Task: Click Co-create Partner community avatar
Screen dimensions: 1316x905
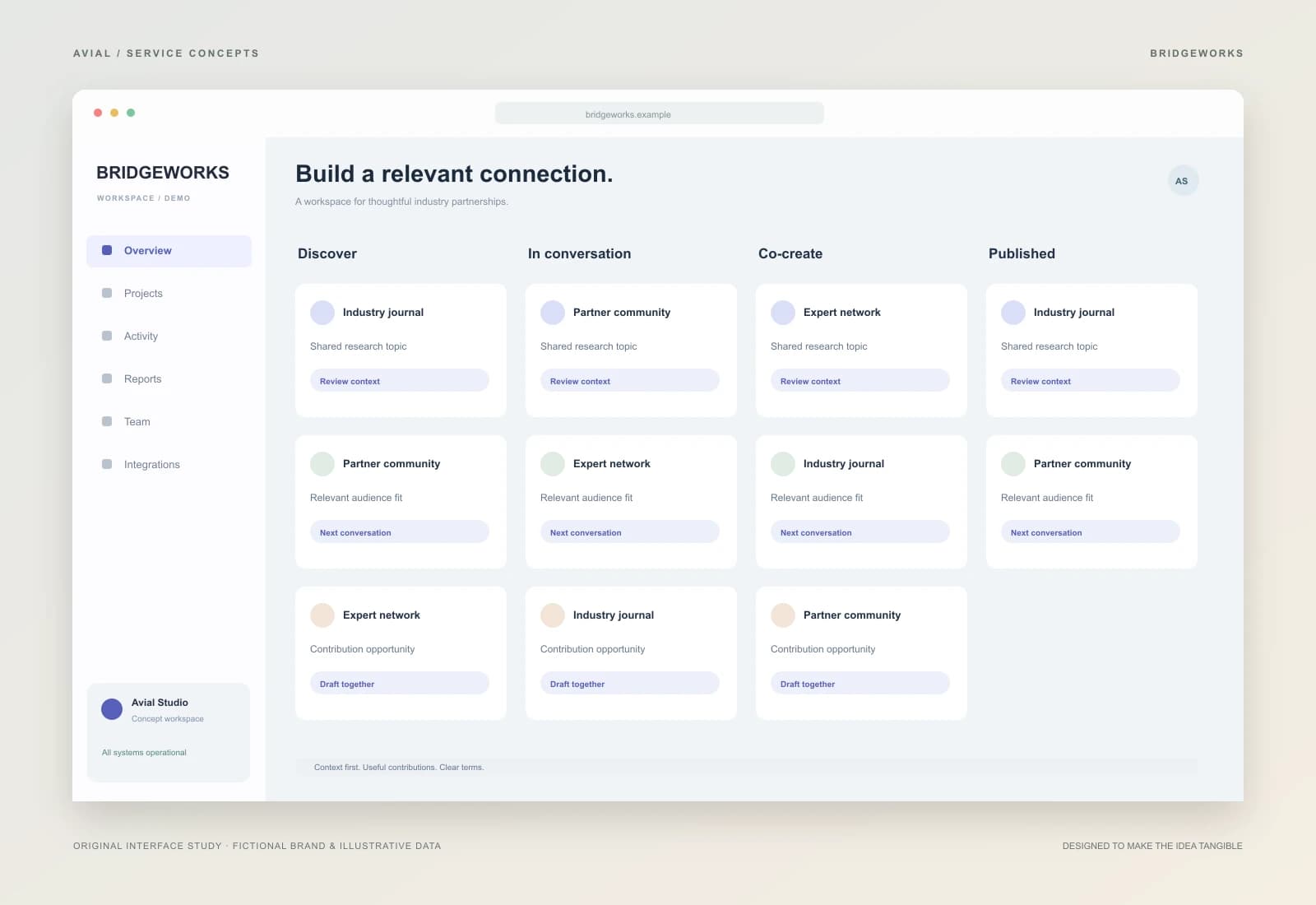Action: click(783, 615)
